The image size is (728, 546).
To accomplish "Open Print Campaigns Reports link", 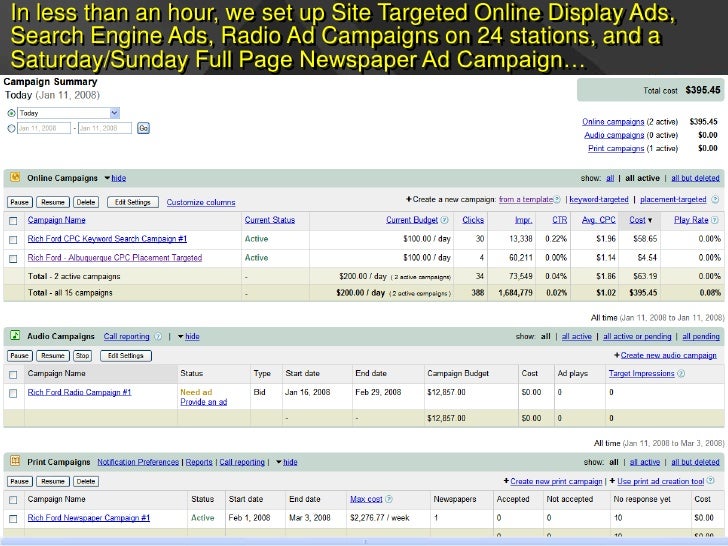I will click(199, 462).
